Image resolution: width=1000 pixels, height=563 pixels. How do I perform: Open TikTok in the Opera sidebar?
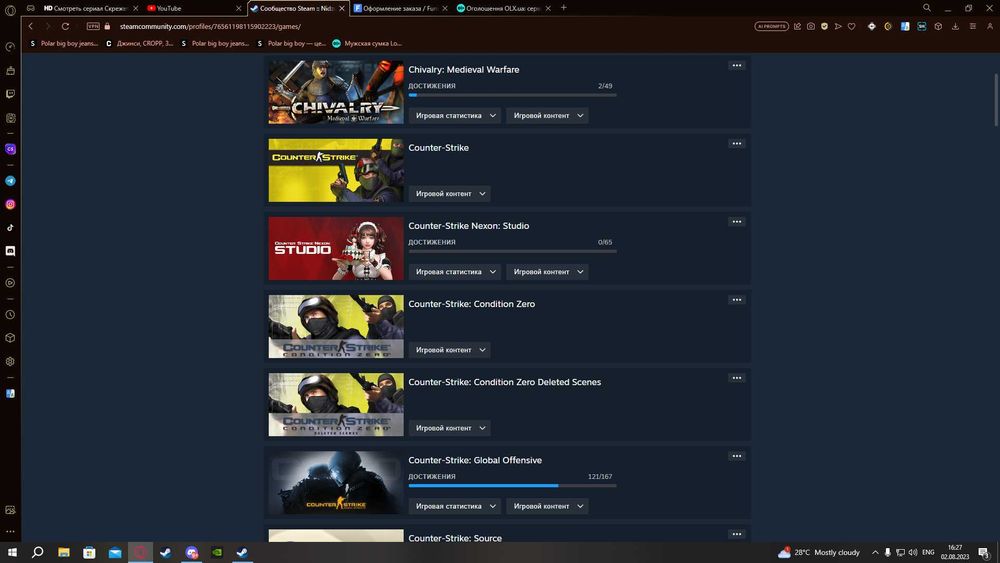10,228
